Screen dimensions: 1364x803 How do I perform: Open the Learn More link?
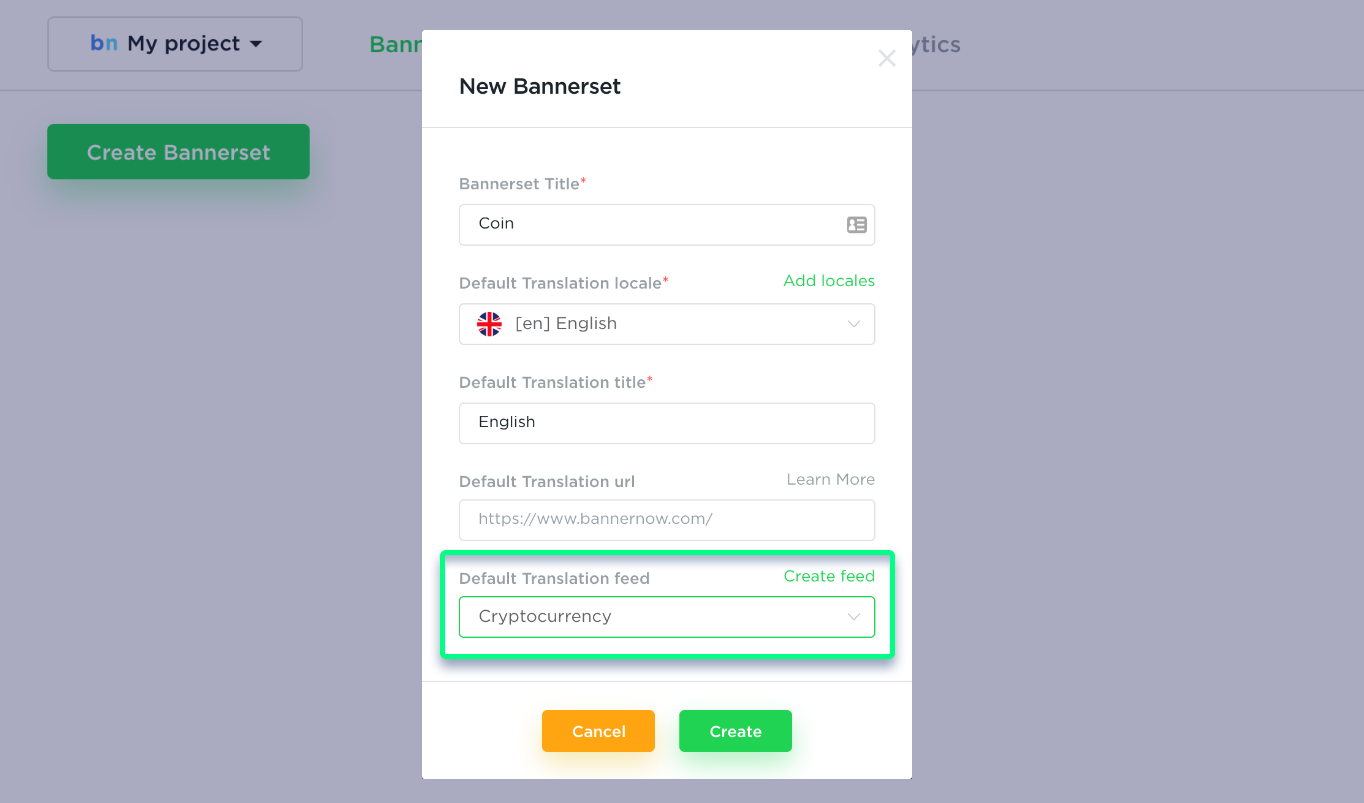pyautogui.click(x=830, y=480)
